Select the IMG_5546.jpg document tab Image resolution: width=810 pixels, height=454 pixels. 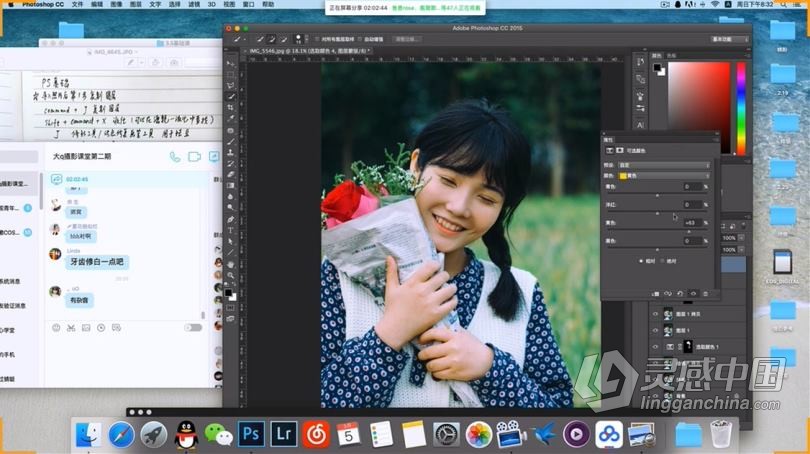tap(308, 51)
